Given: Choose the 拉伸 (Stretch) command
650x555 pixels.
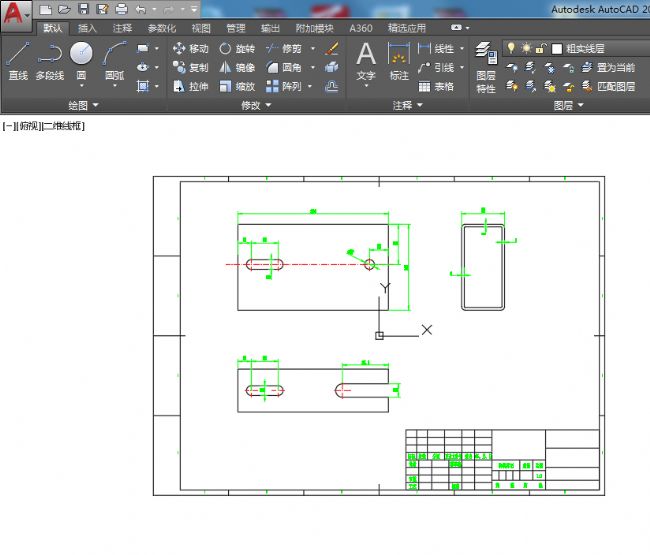Looking at the screenshot, I should coord(190,86).
